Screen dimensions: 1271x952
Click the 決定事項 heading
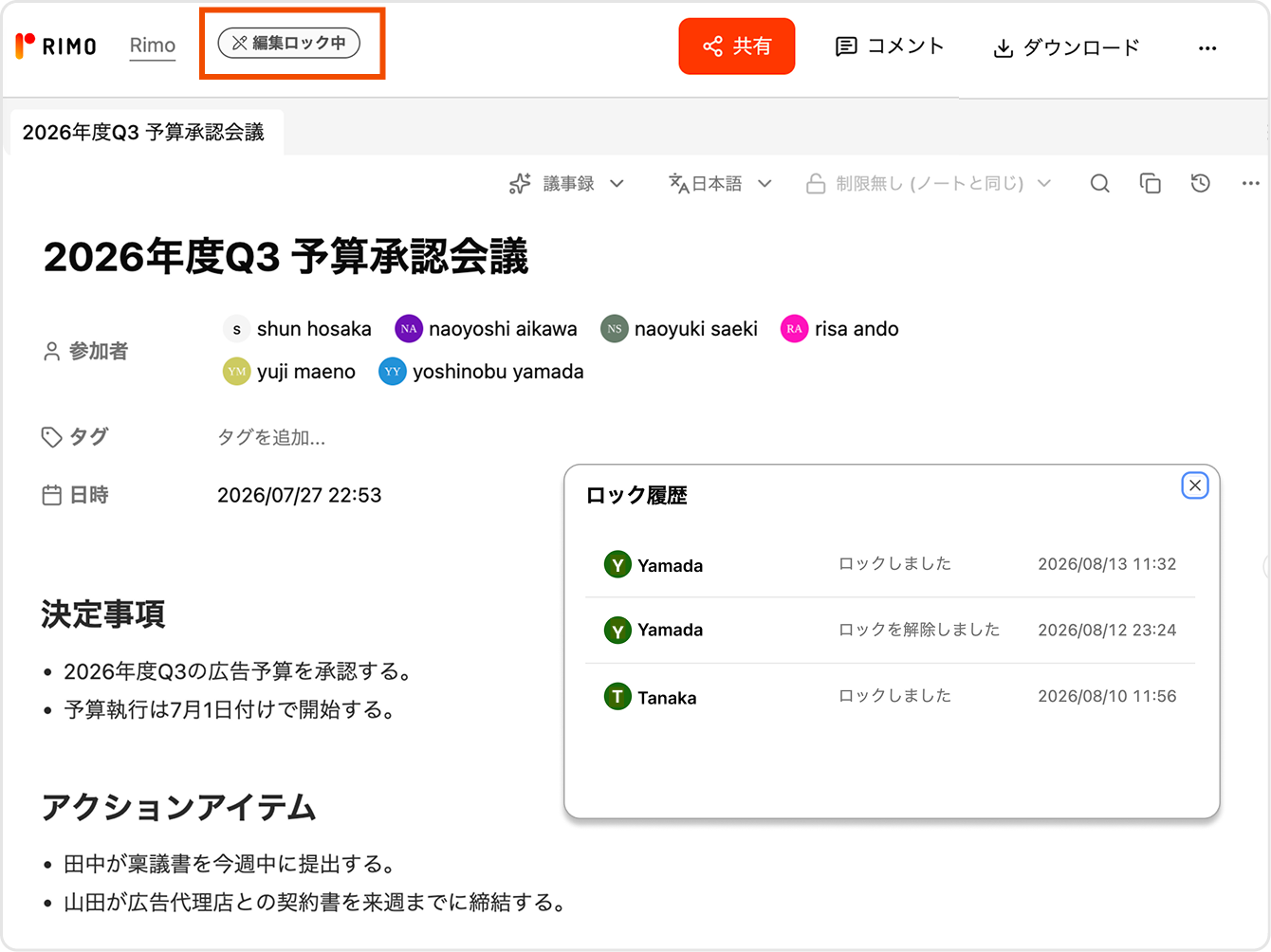tap(103, 614)
